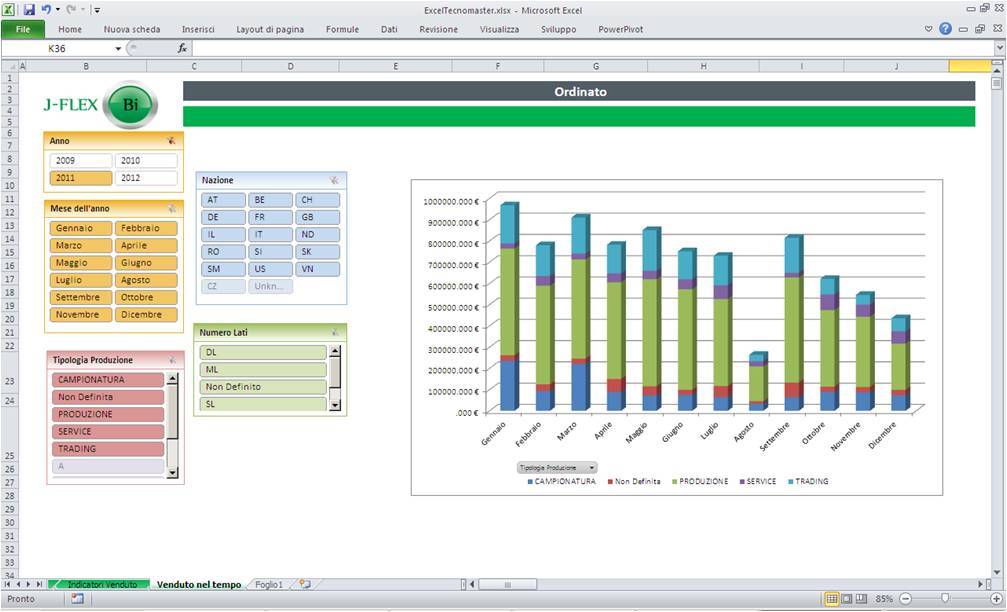Click the Redo arrow in quick access toolbar
Viewport: 1007px width, 612px height.
coord(71,10)
